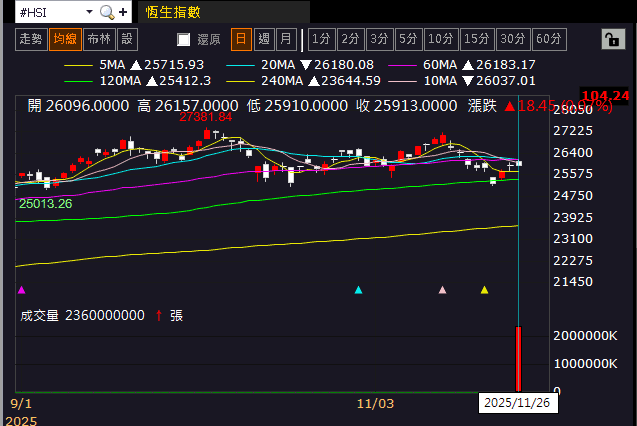637x426 pixels.
Task: Click the magenta triangle chart marker
Action: tap(22, 290)
